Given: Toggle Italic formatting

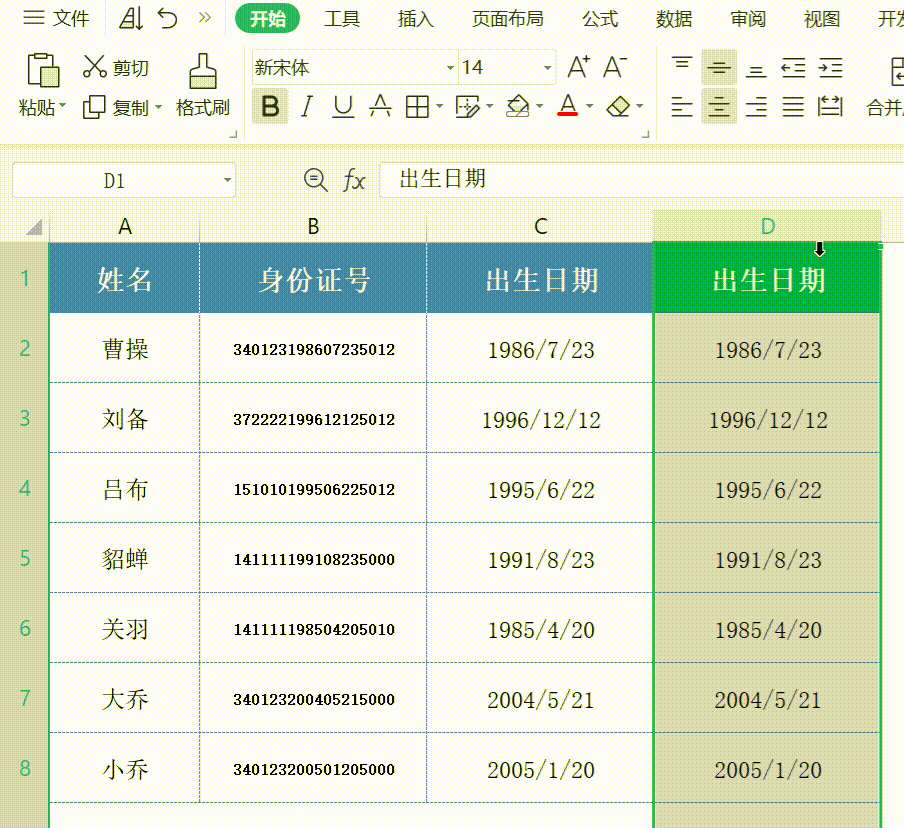Looking at the screenshot, I should 307,107.
